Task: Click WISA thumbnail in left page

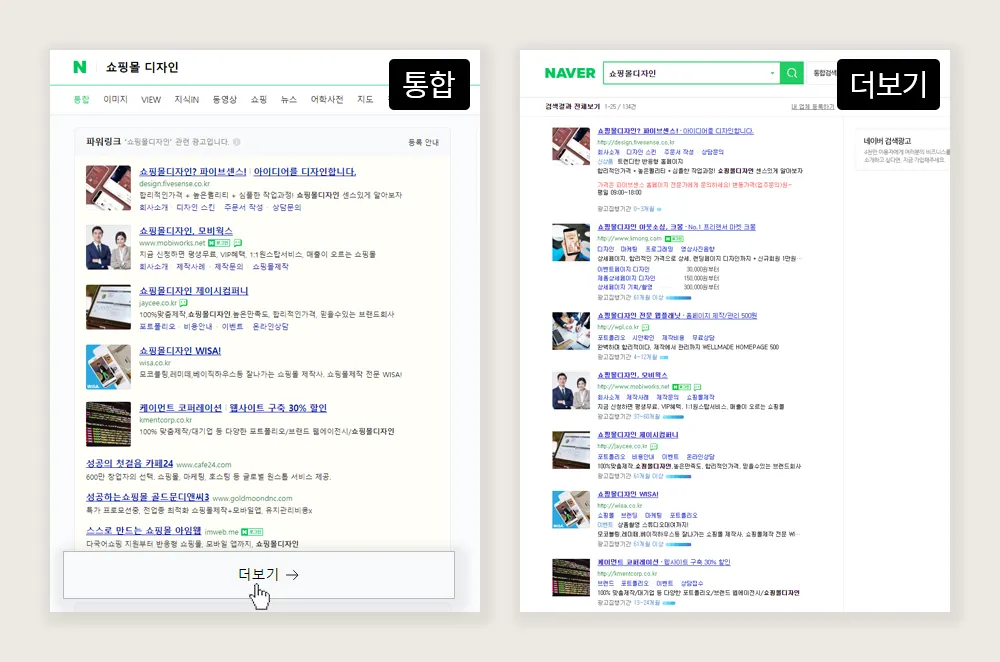Action: (108, 367)
